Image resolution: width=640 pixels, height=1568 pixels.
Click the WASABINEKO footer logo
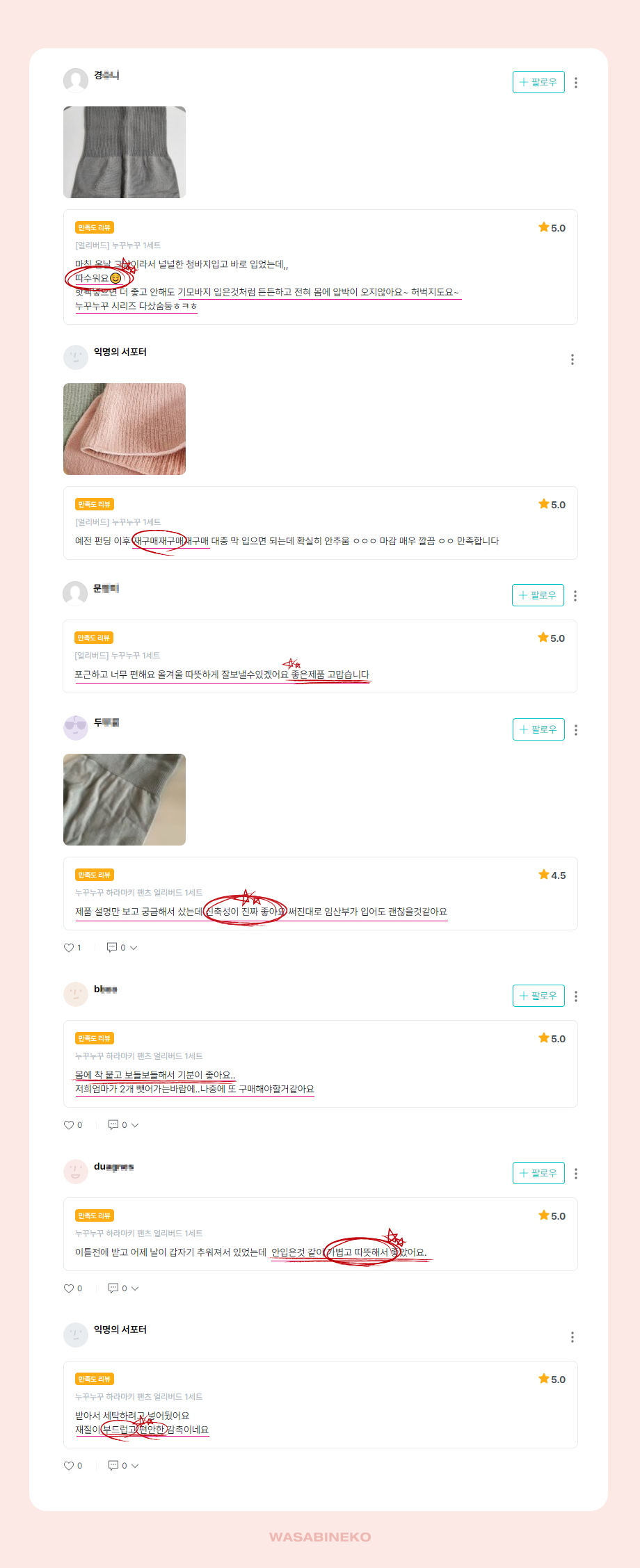(320, 1537)
